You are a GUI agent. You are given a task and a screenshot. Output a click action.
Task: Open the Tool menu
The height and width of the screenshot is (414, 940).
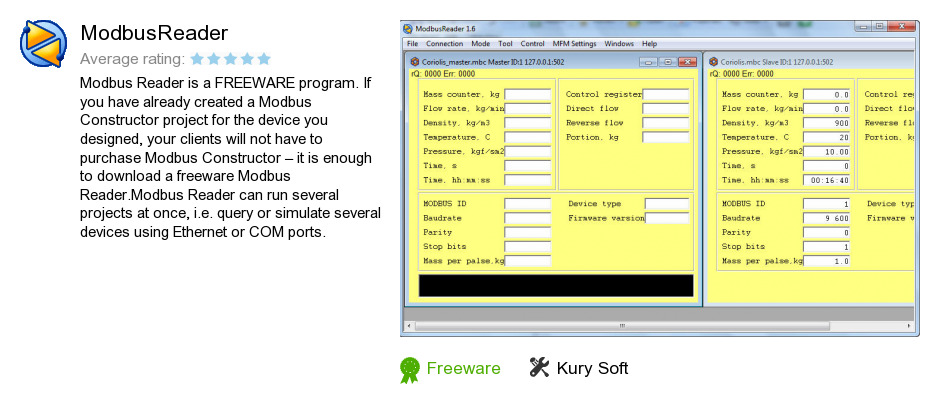coord(505,44)
